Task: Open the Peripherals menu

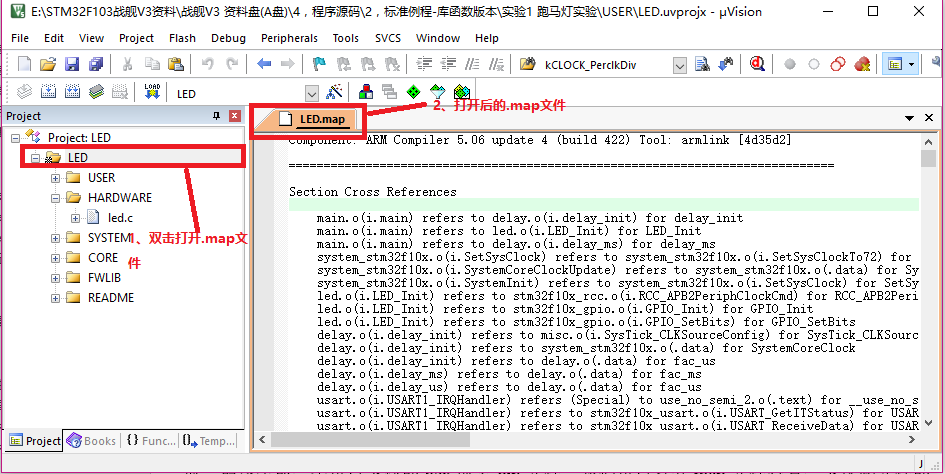Action: point(289,38)
